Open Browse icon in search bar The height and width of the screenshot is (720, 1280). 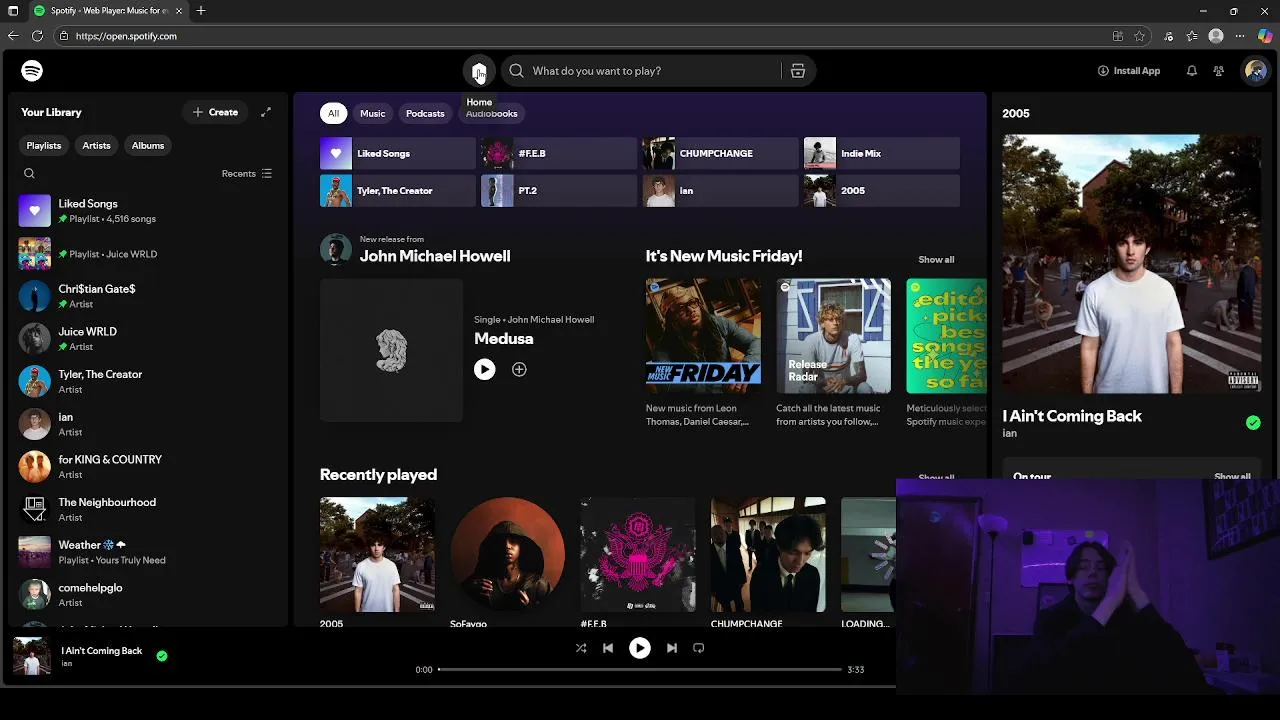tap(798, 71)
